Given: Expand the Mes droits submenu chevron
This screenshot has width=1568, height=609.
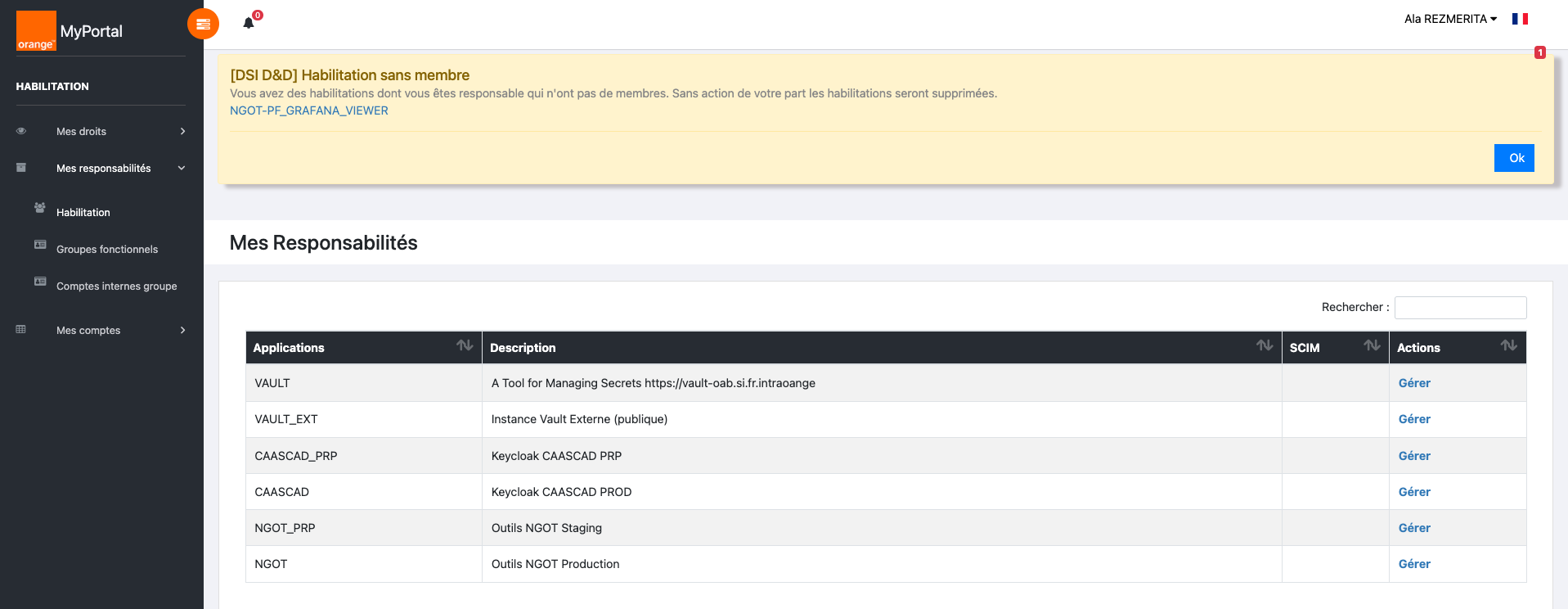Looking at the screenshot, I should point(182,131).
